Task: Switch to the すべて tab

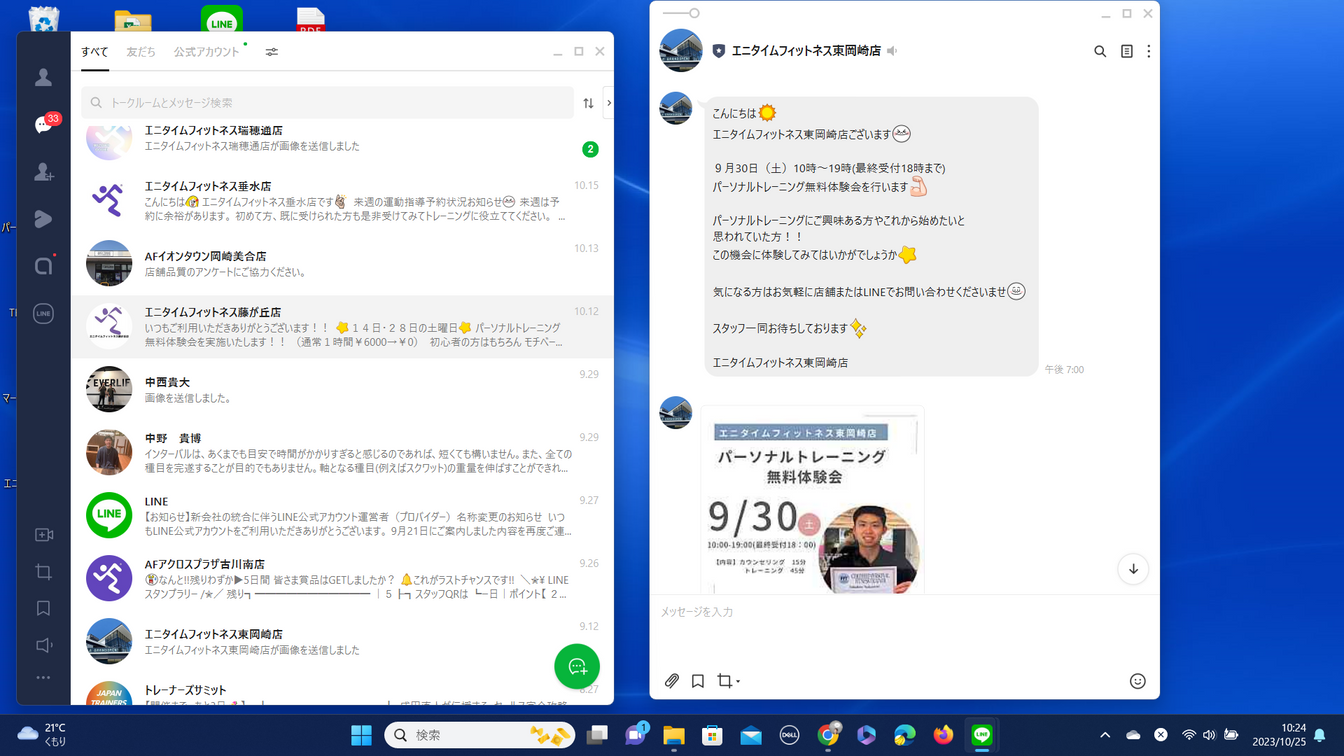Action: click(x=95, y=52)
